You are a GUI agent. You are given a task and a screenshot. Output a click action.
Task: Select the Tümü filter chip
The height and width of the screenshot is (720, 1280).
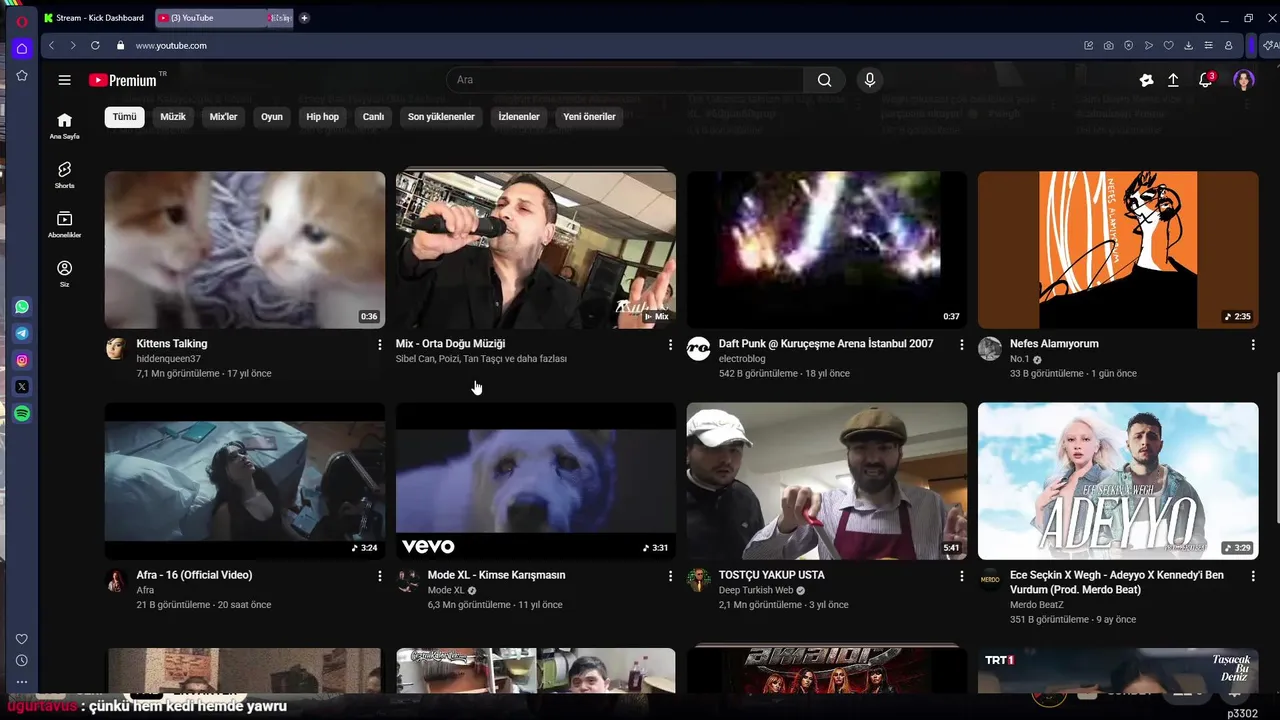point(124,117)
